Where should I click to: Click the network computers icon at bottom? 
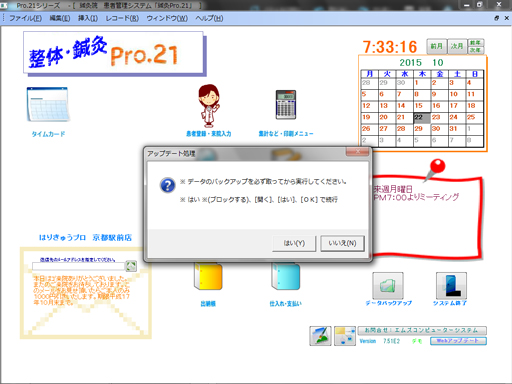point(345,336)
